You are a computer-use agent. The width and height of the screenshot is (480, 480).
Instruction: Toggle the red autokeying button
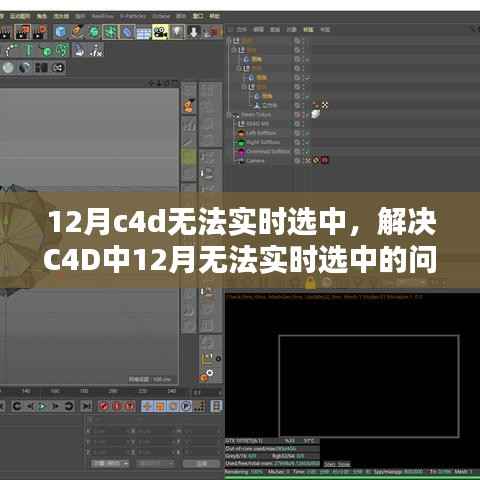(x=117, y=406)
